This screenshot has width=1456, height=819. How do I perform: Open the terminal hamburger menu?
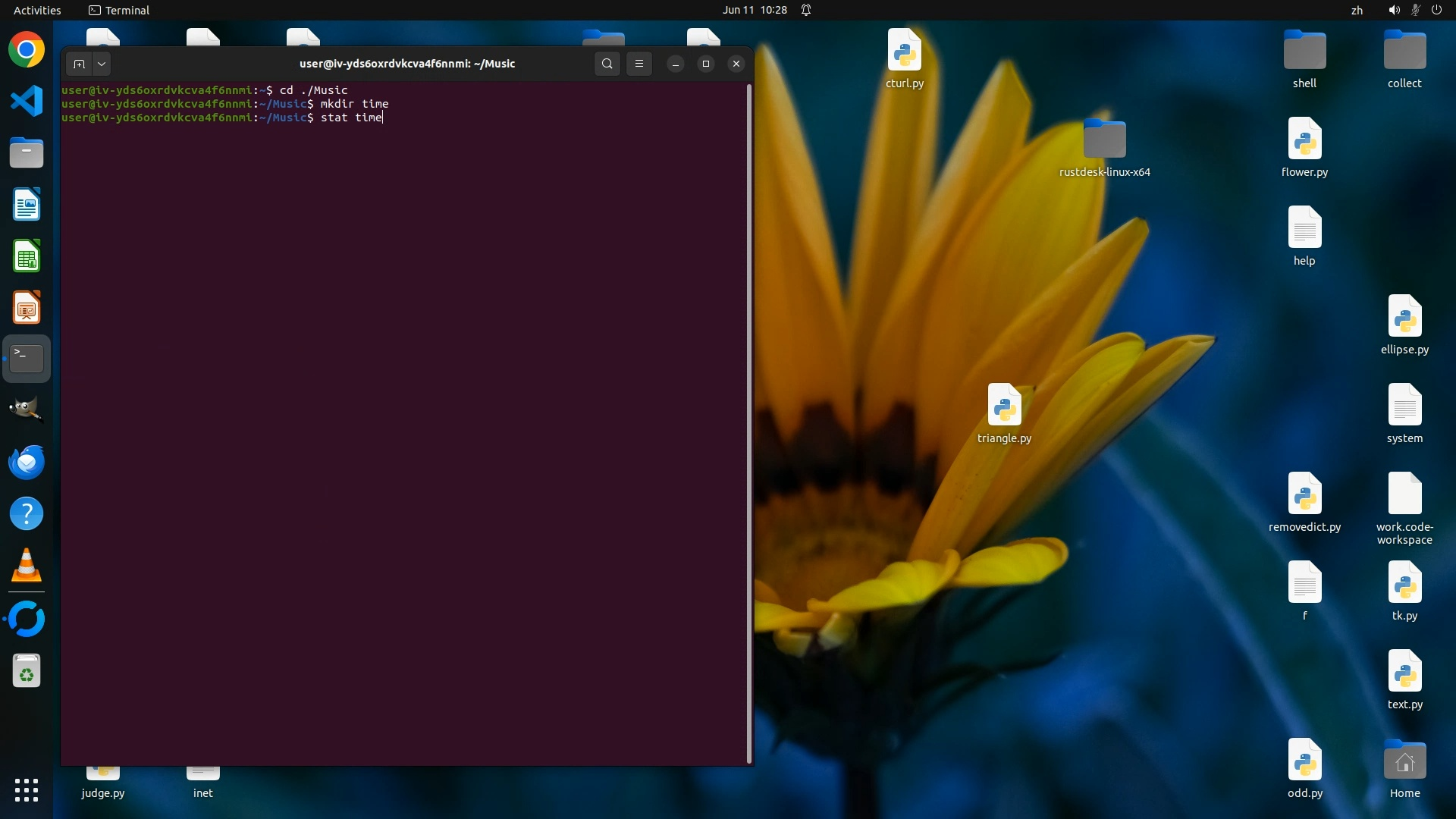(x=639, y=64)
